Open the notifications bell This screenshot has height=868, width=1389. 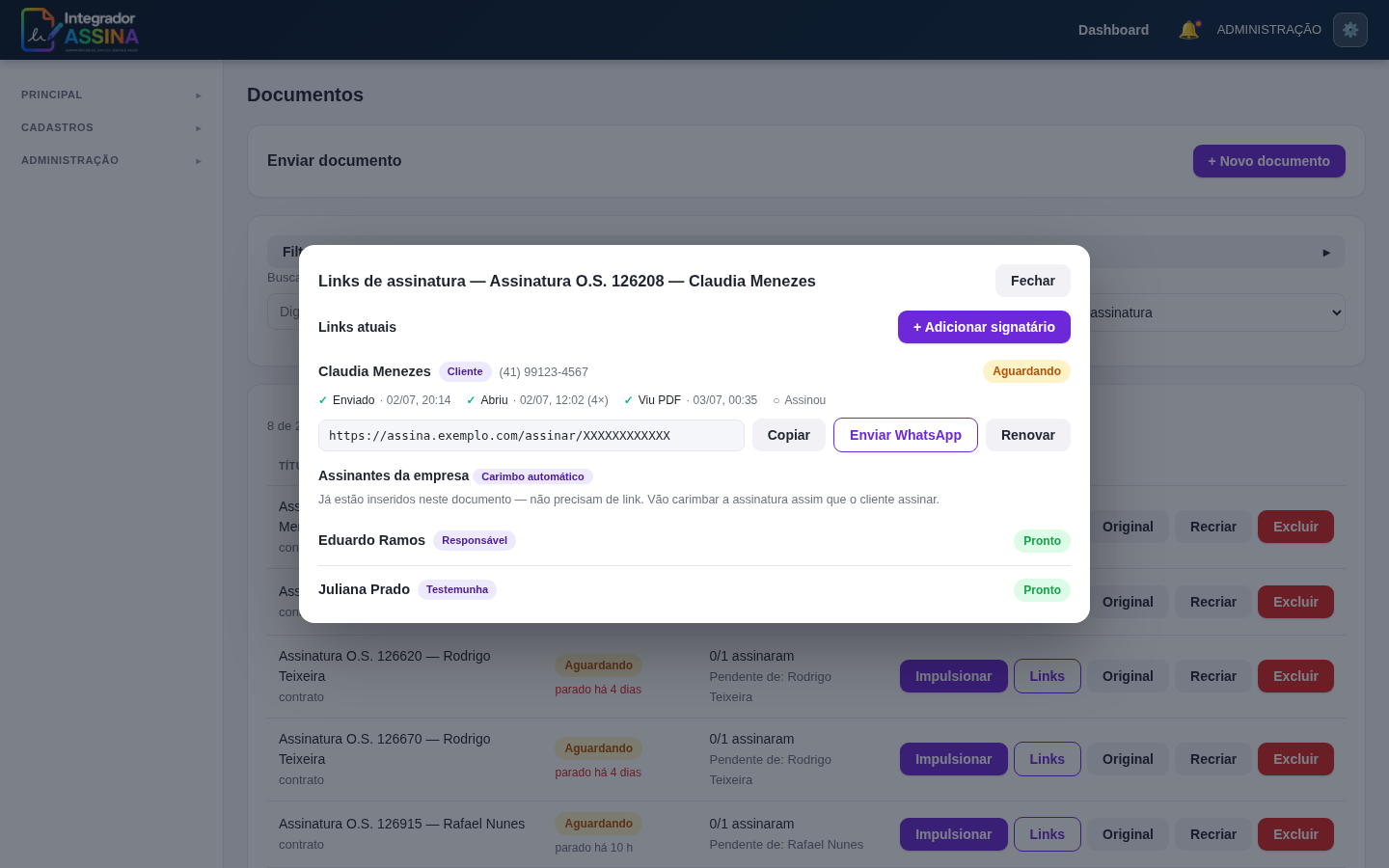(1188, 30)
